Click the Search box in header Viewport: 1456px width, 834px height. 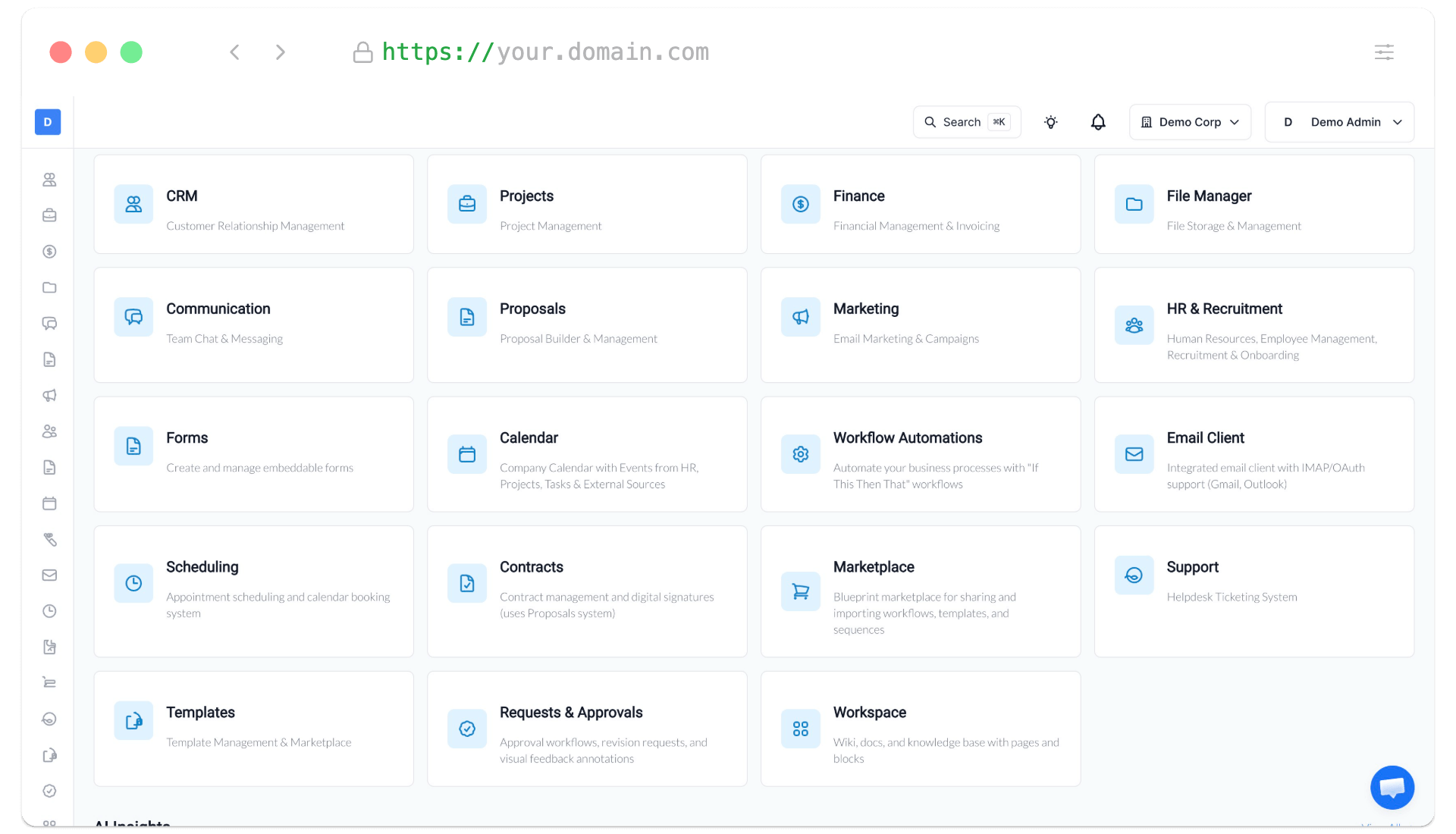(967, 122)
